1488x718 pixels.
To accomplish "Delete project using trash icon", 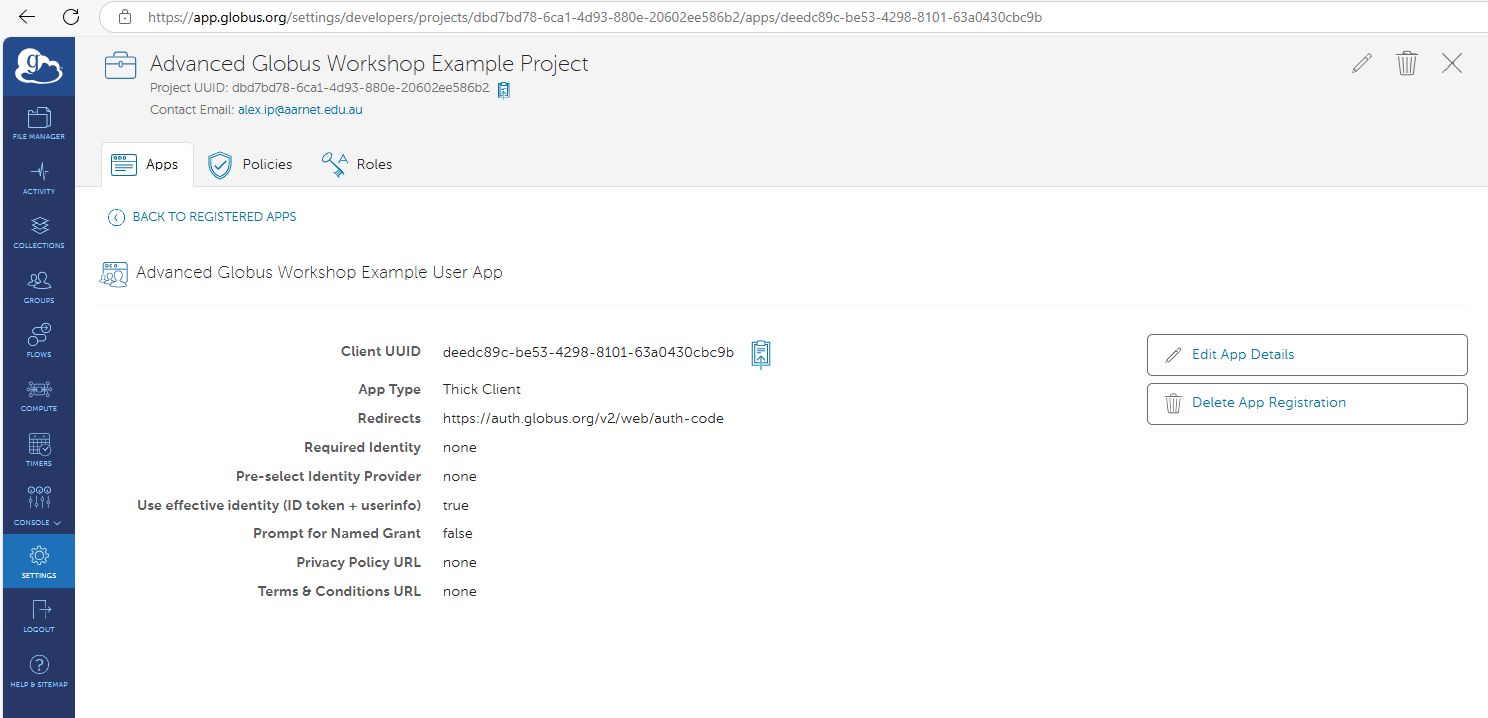I will click(x=1406, y=63).
